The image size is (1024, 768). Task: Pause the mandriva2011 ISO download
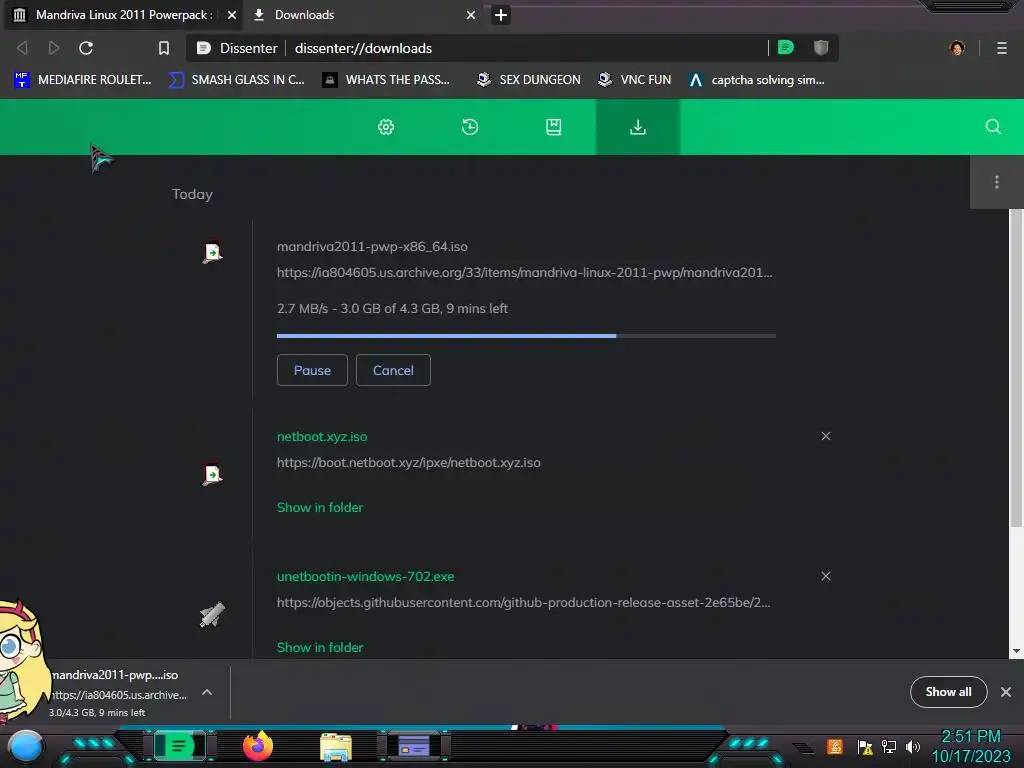point(312,370)
